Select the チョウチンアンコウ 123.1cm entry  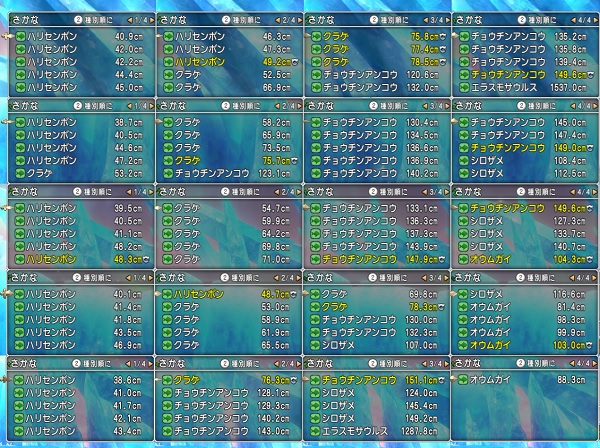tap(228, 174)
